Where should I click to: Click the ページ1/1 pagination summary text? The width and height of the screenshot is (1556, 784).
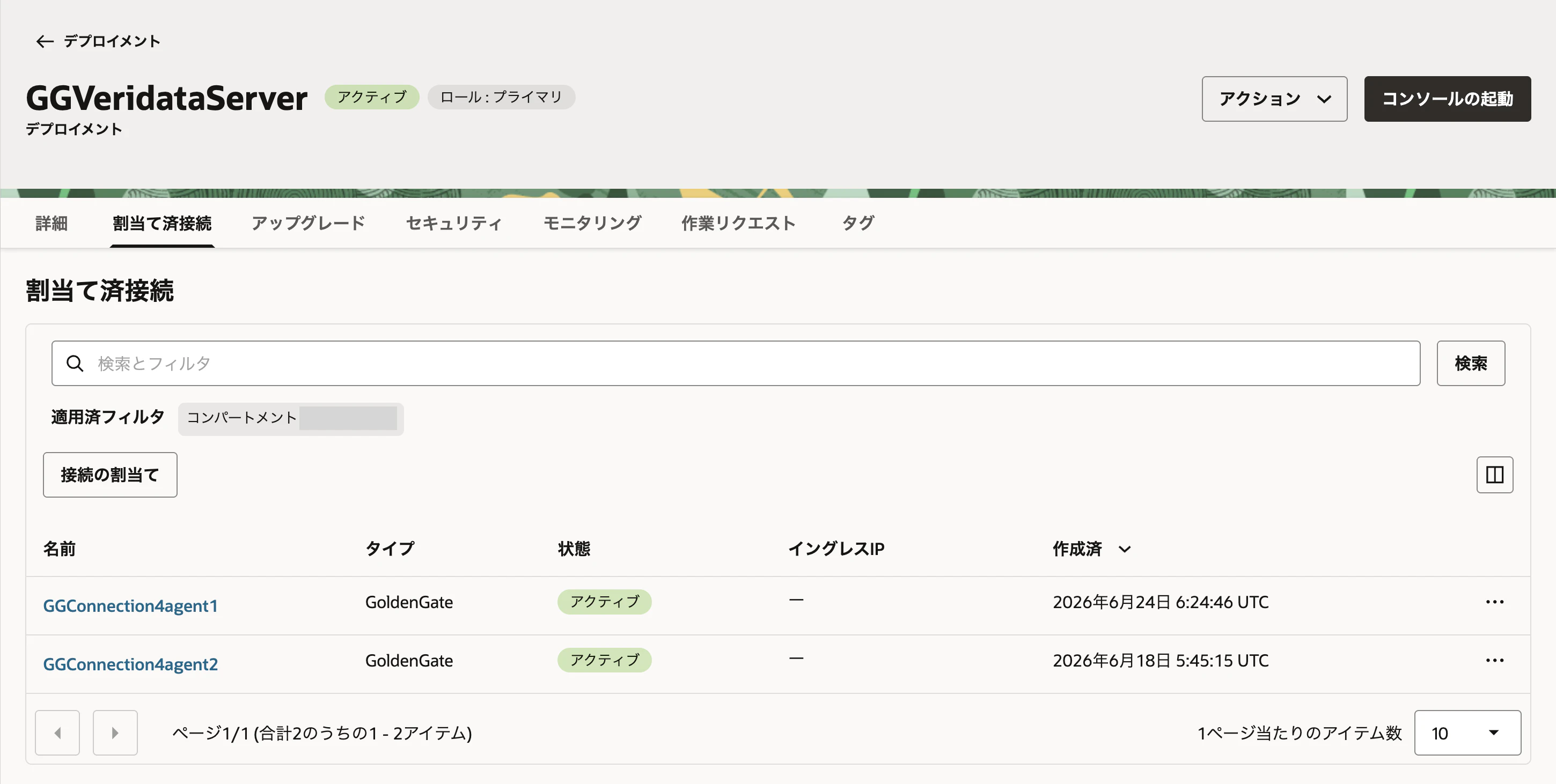322,733
